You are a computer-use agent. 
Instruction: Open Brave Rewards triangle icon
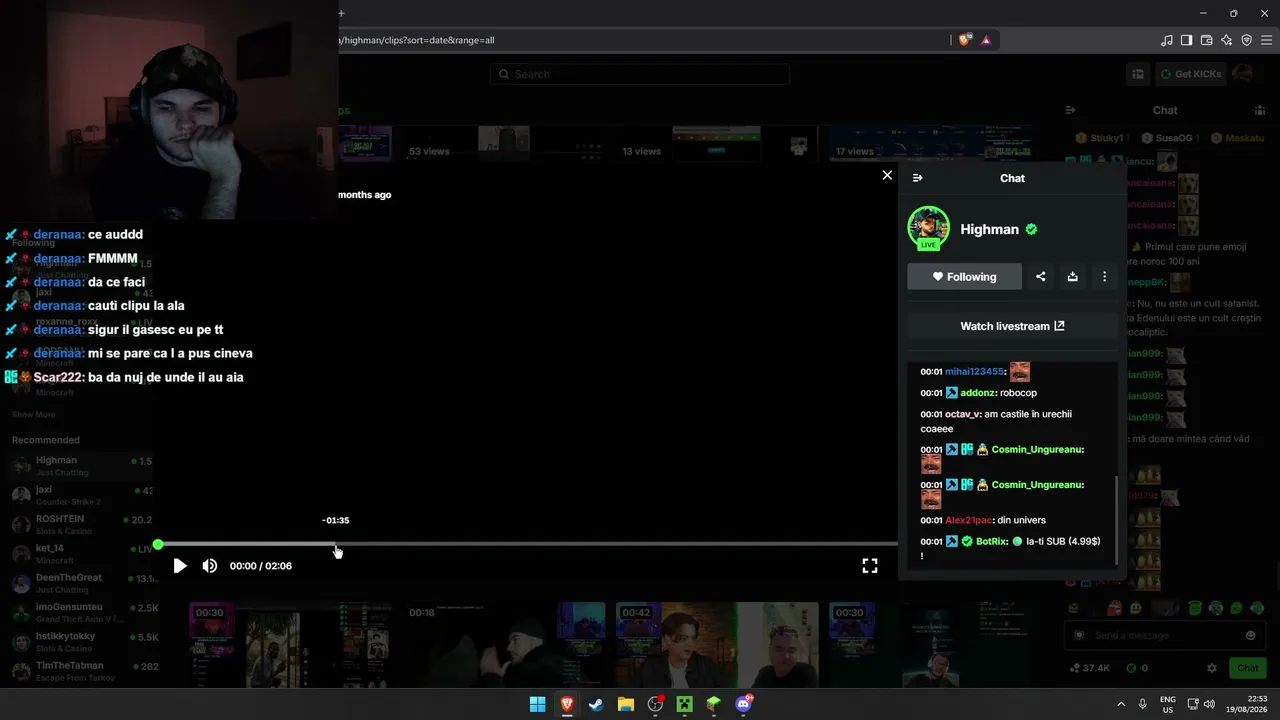[x=986, y=40]
